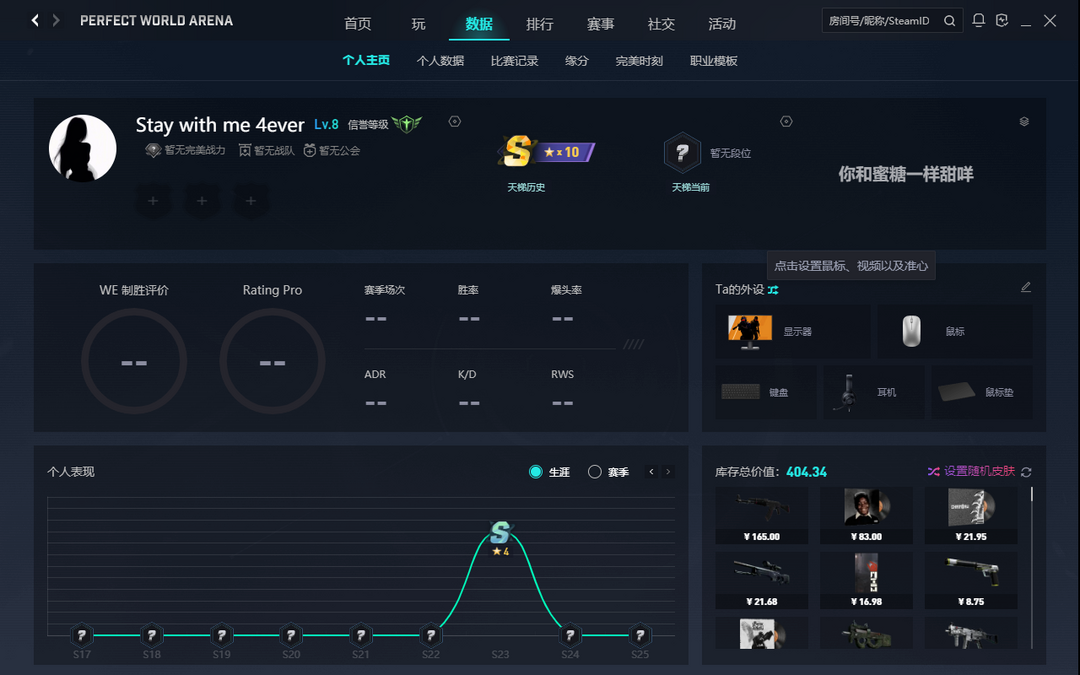Refresh inventory with the refresh icon
This screenshot has height=675, width=1080.
[1026, 472]
